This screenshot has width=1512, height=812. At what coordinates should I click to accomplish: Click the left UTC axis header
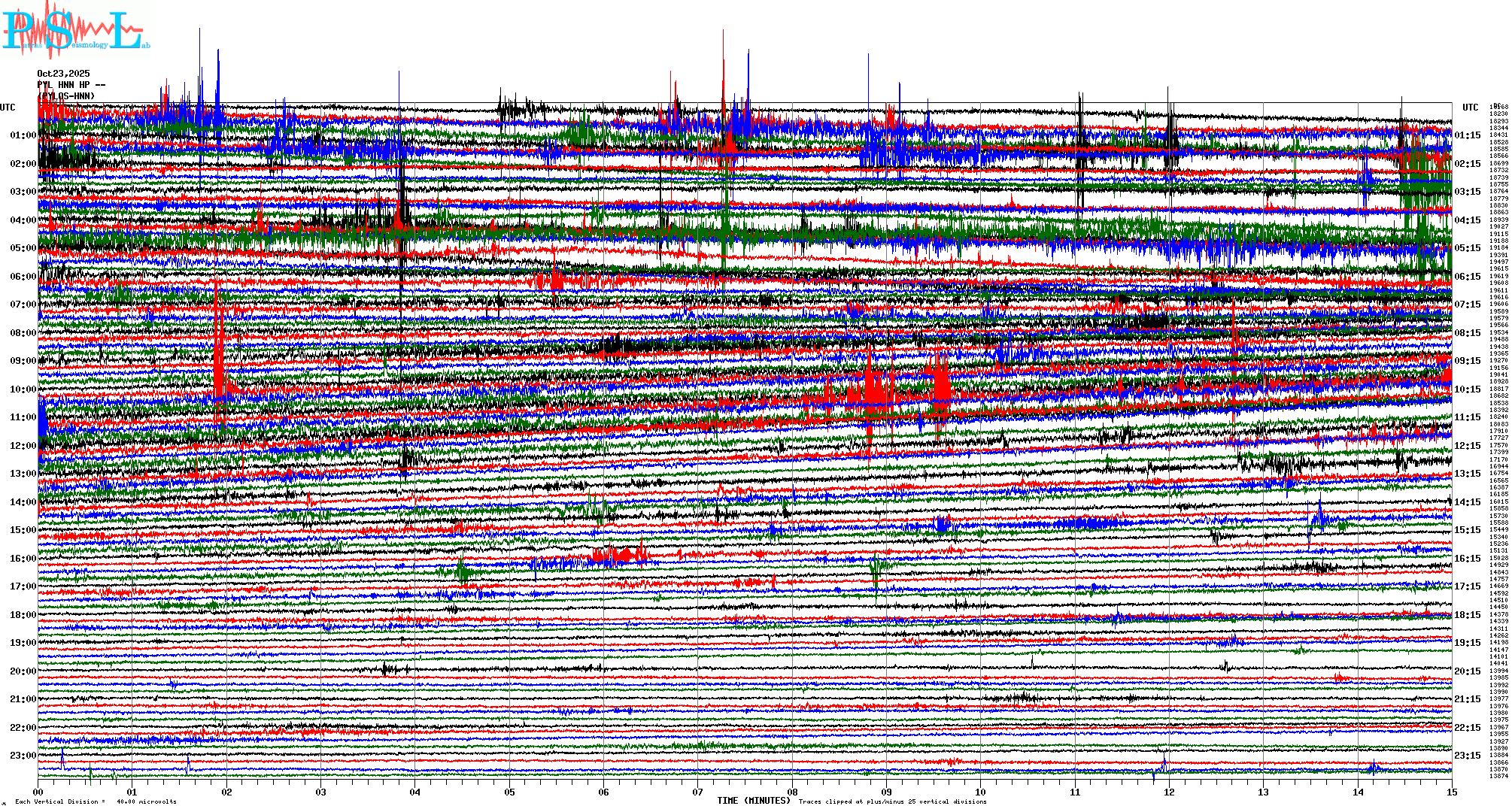[x=8, y=108]
